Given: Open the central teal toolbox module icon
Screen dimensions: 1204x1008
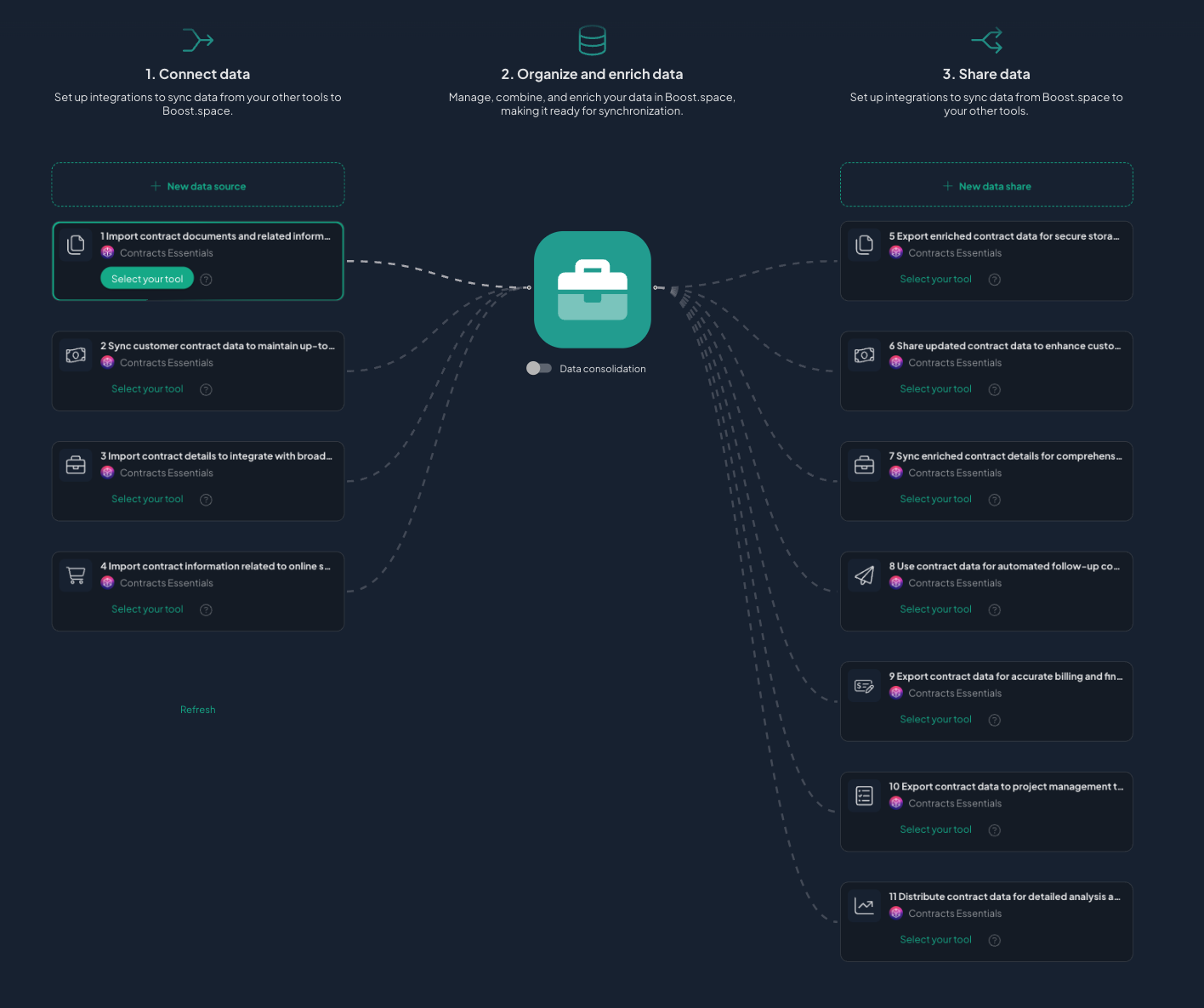Looking at the screenshot, I should (592, 289).
